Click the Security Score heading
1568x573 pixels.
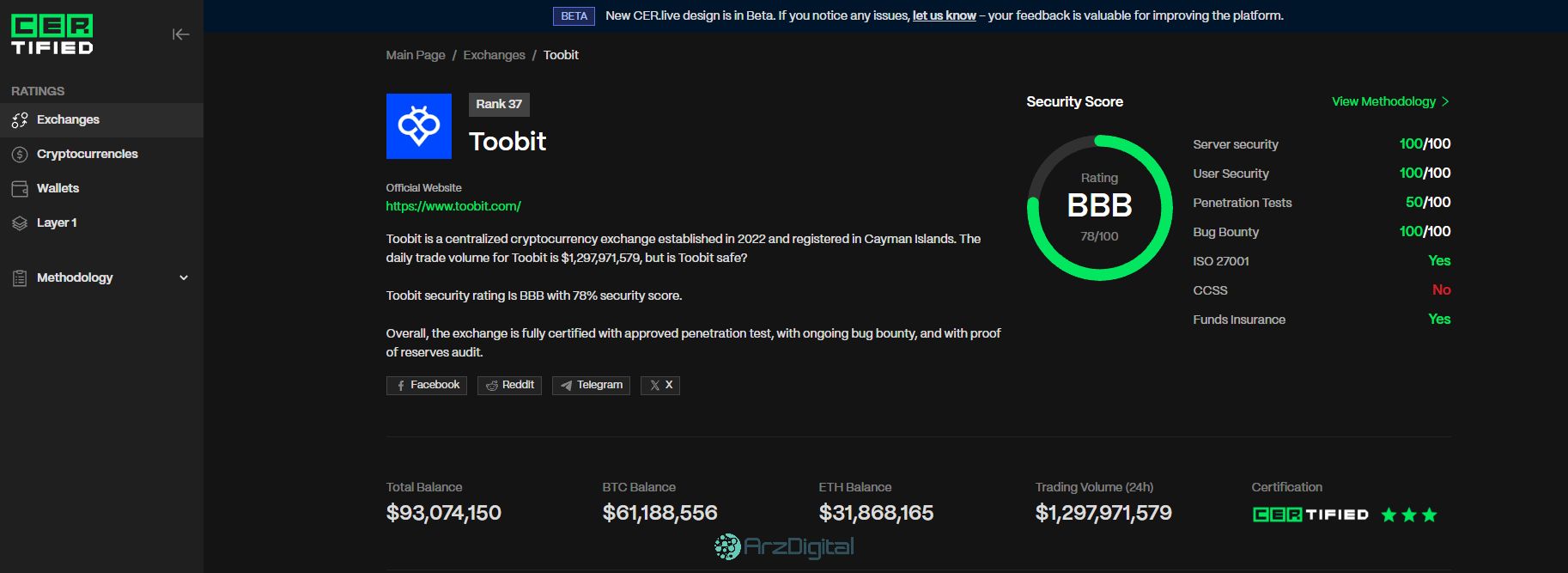[1074, 101]
